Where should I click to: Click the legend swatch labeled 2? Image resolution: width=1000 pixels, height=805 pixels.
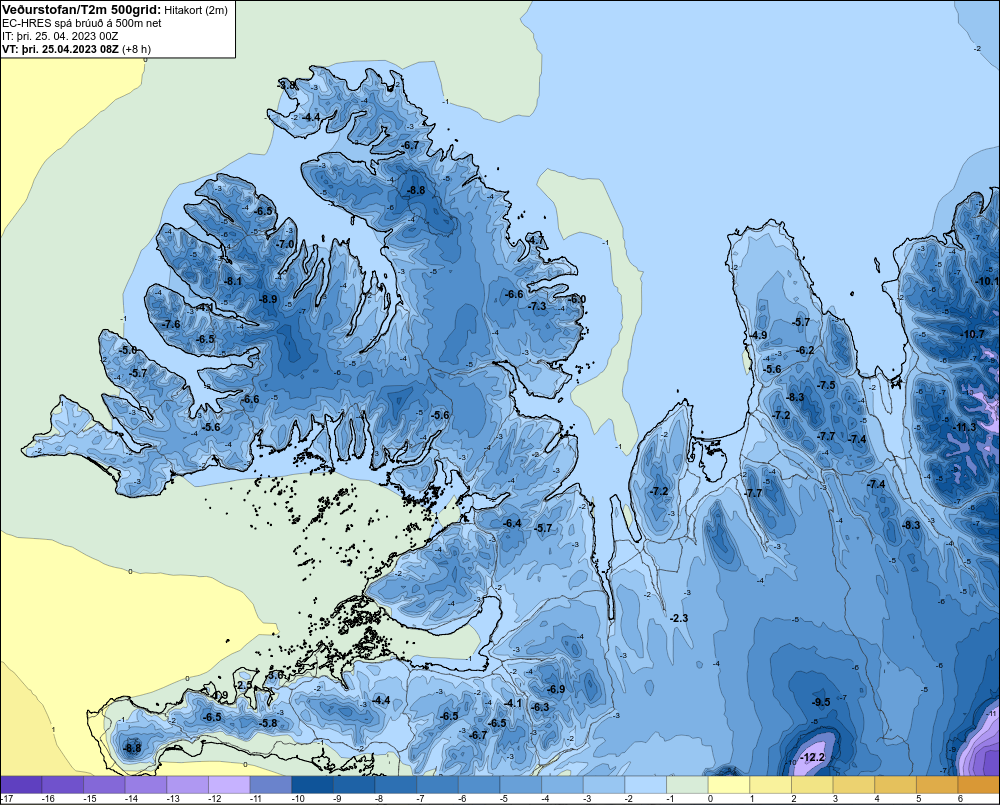[812, 785]
